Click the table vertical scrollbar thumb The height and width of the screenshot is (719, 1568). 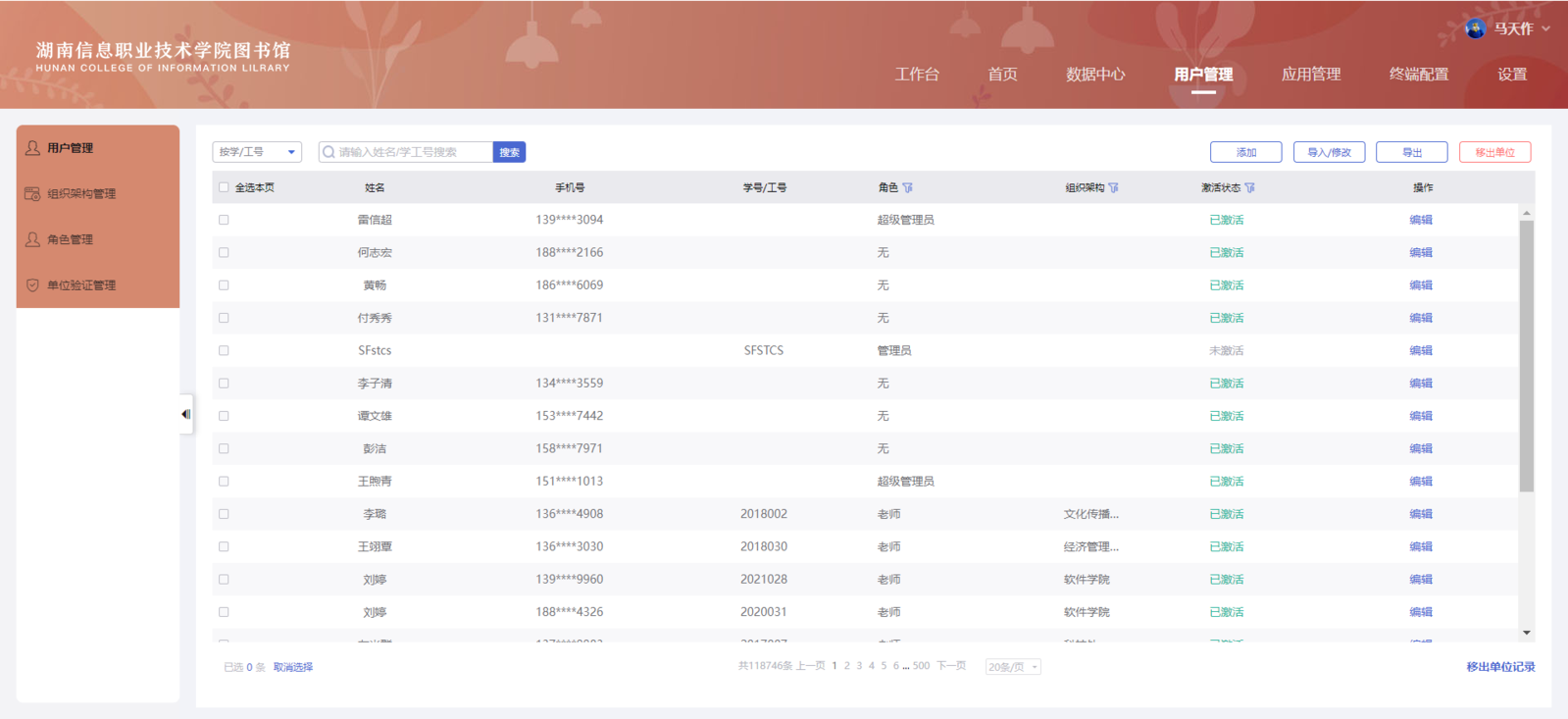pyautogui.click(x=1526, y=353)
